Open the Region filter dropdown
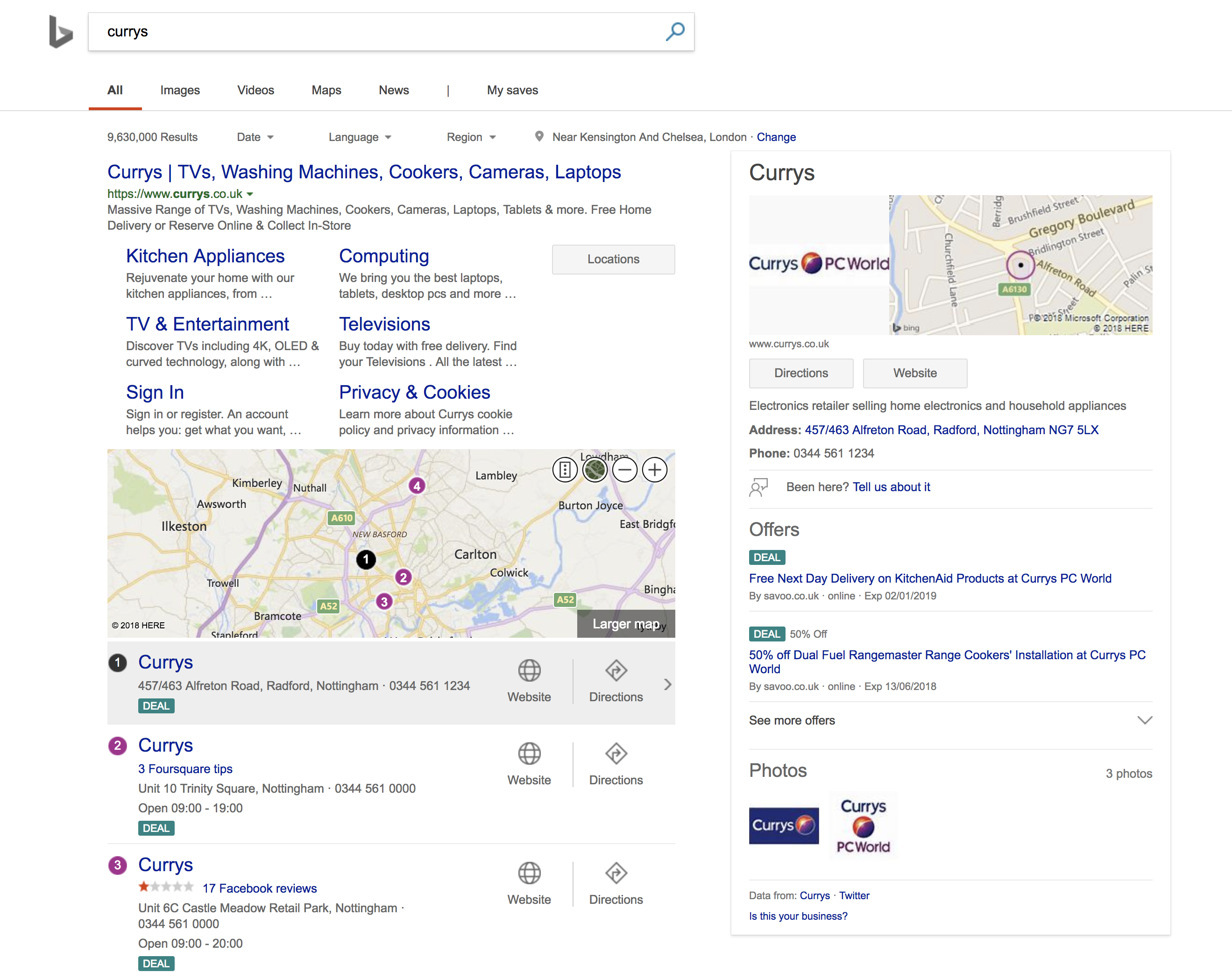This screenshot has height=972, width=1232. point(471,137)
